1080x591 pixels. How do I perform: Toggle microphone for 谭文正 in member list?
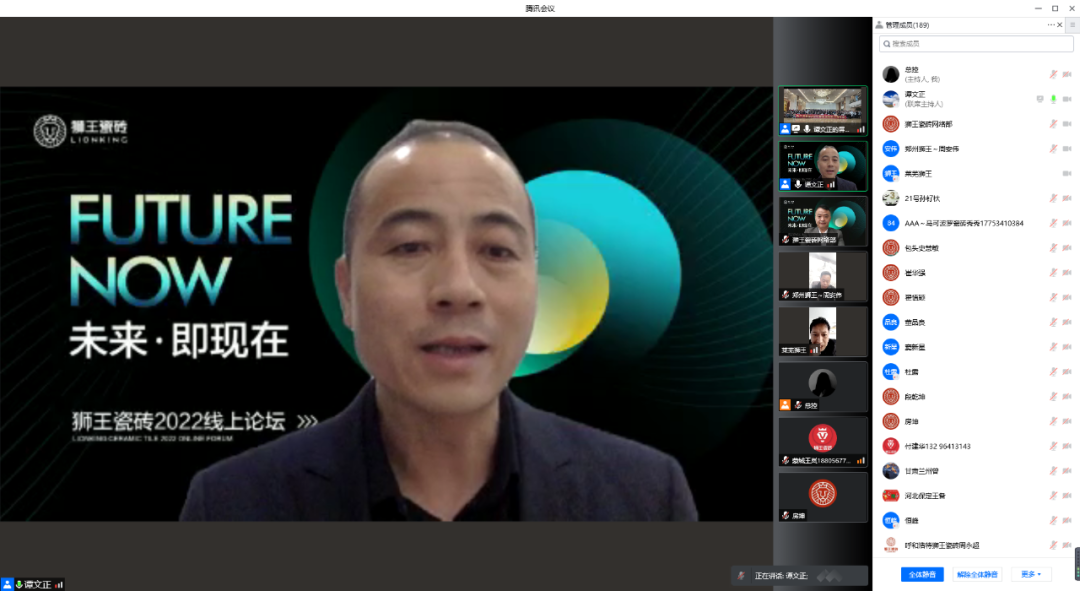point(1053,99)
